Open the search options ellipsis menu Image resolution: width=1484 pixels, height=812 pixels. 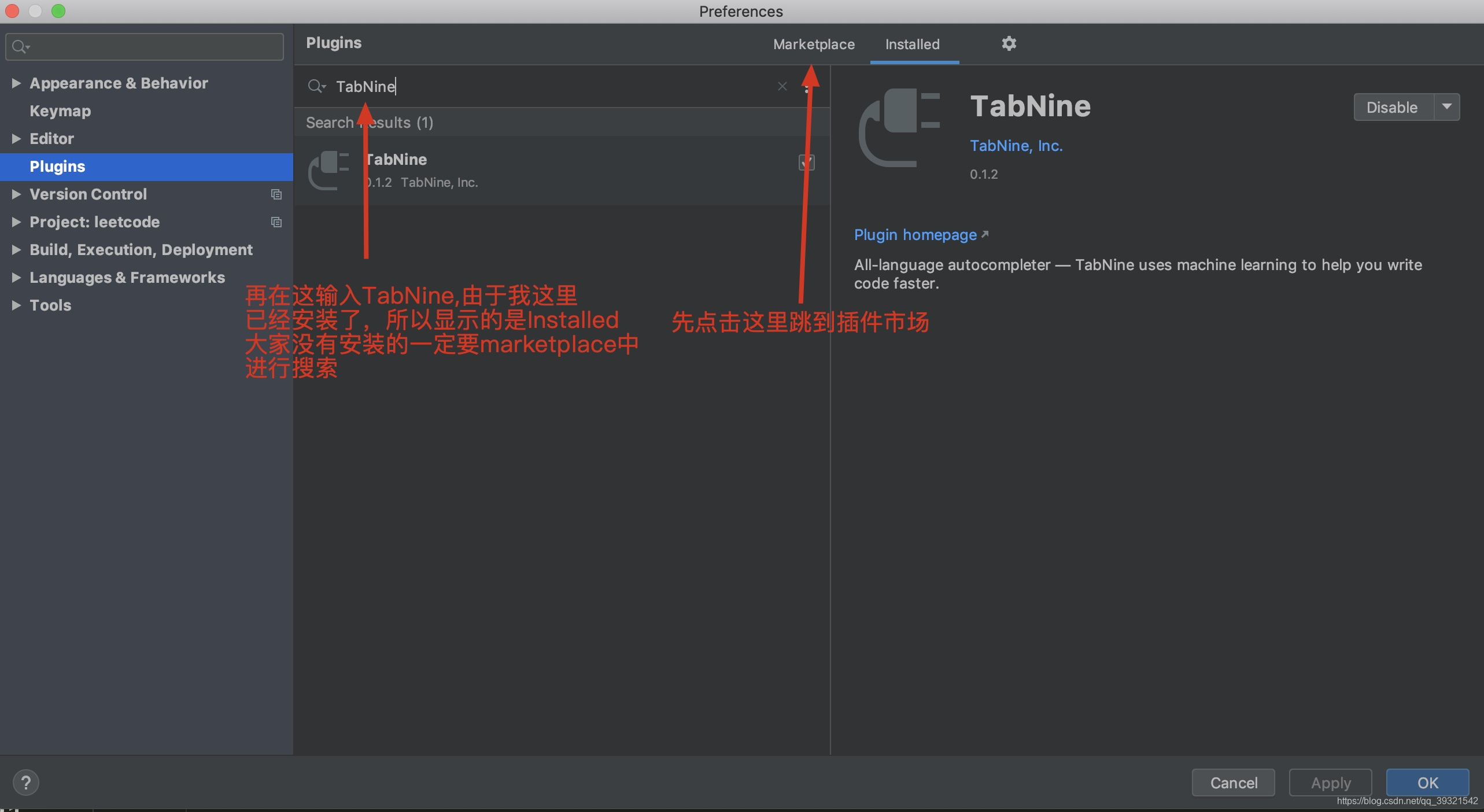pos(807,90)
